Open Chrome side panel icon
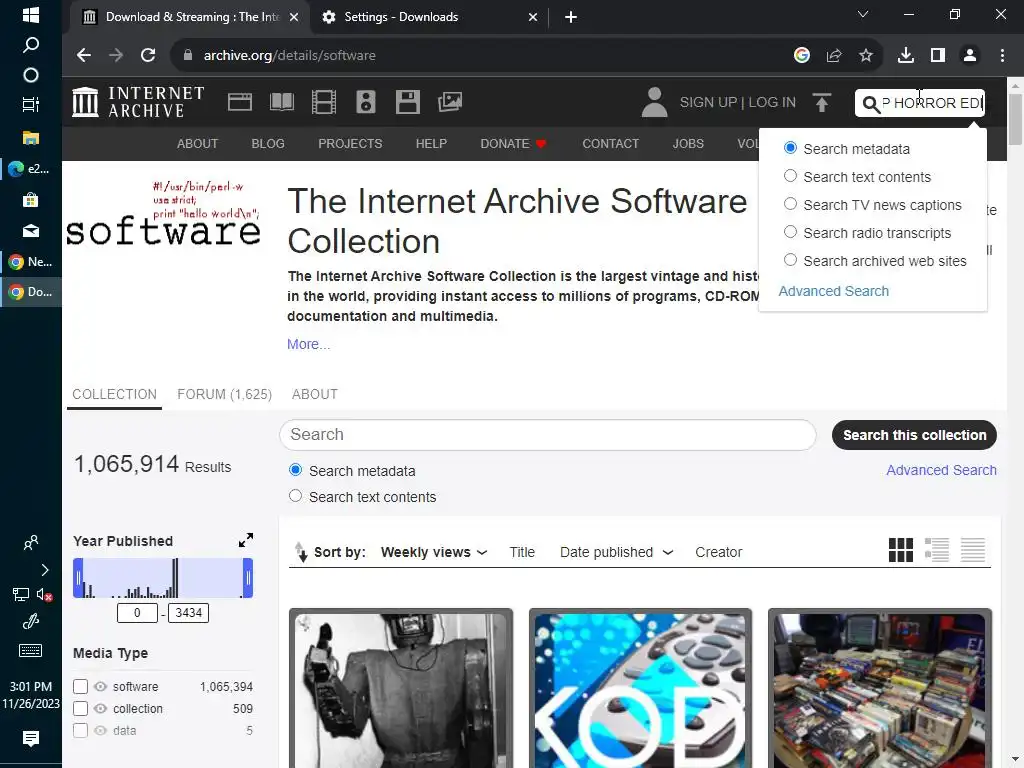Screen dimensions: 1024x768 938,56
